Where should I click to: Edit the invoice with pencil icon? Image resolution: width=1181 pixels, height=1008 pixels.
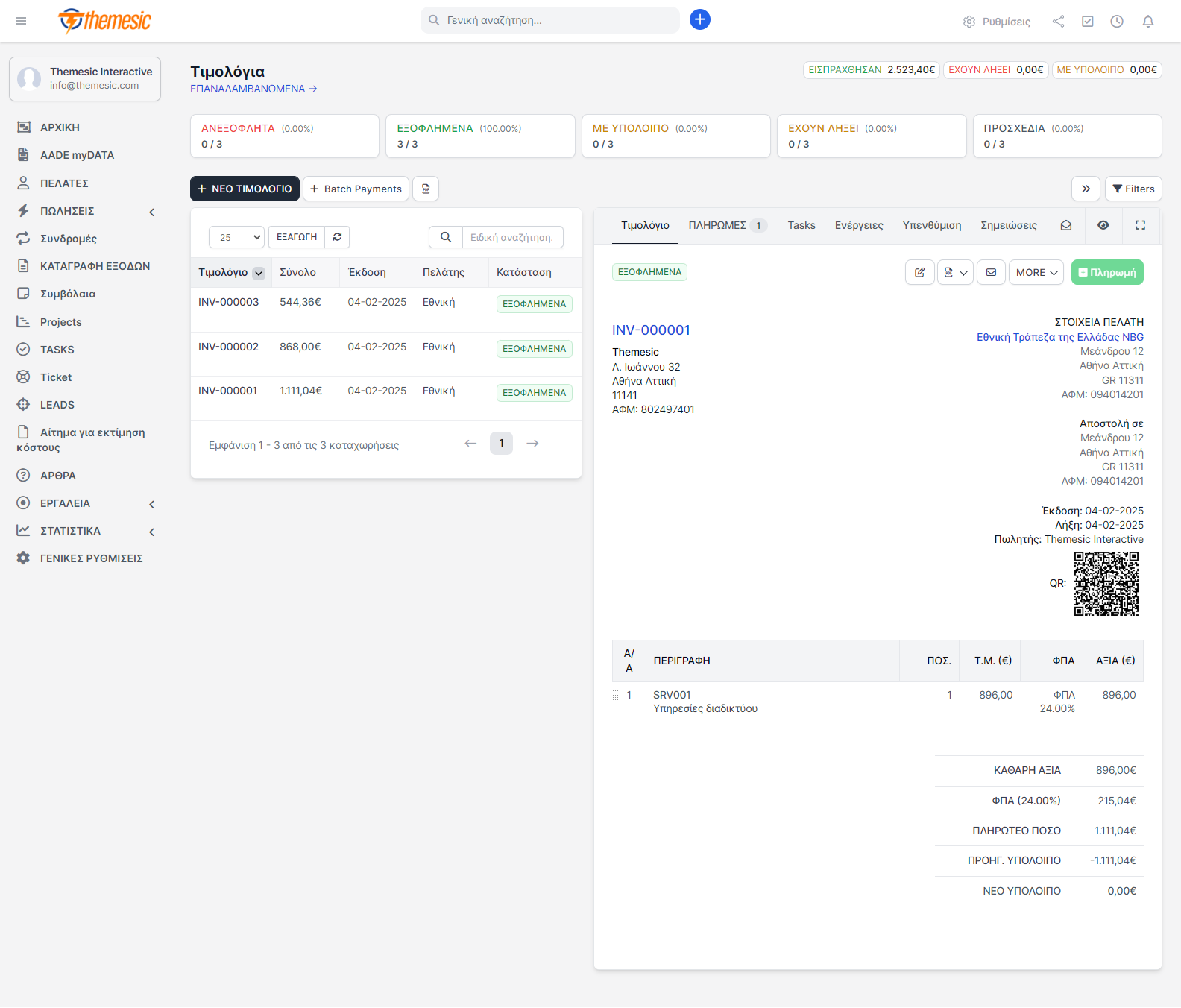coord(920,272)
